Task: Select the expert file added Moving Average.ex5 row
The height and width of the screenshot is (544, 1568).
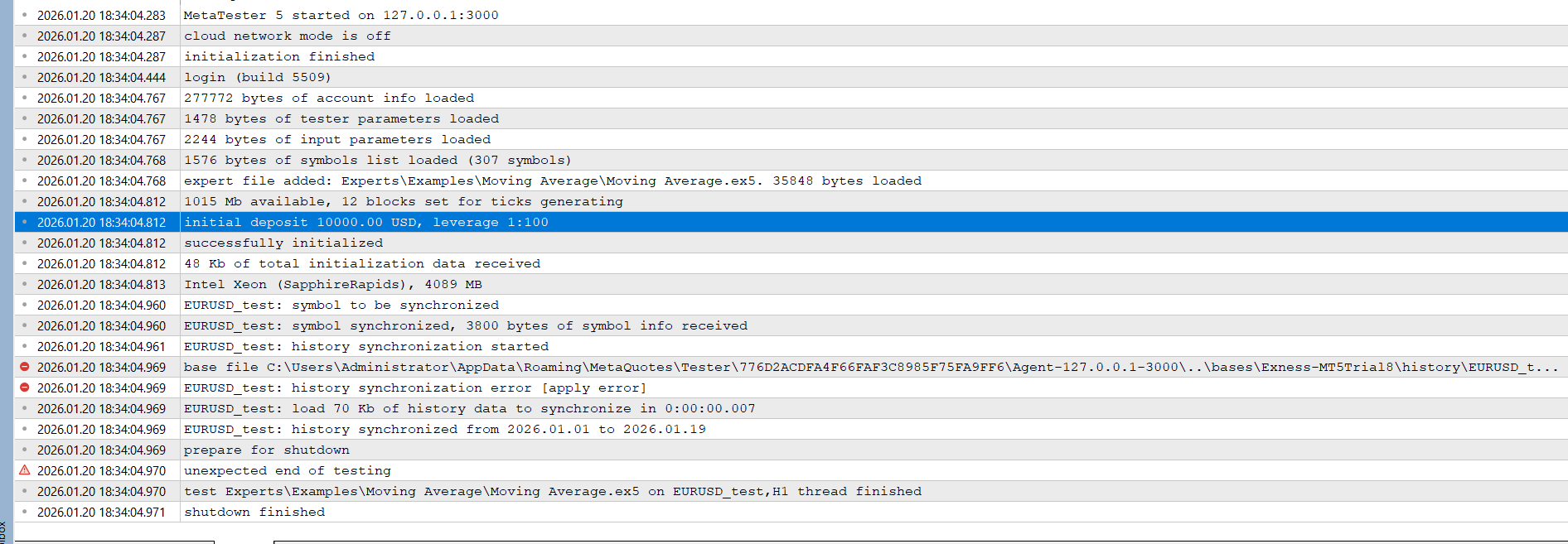Action: (x=552, y=181)
